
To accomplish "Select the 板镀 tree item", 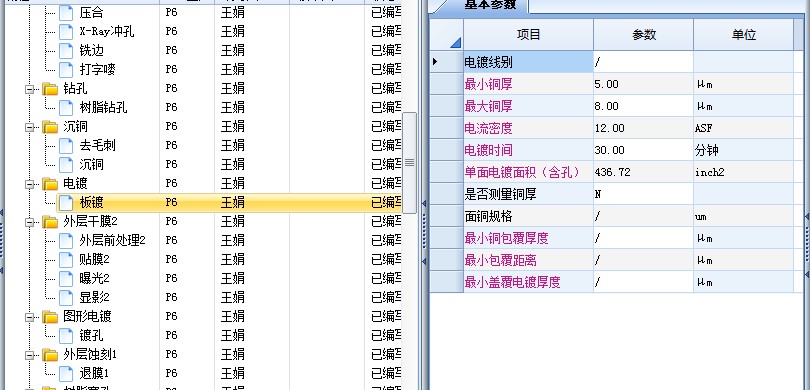I will 91,202.
